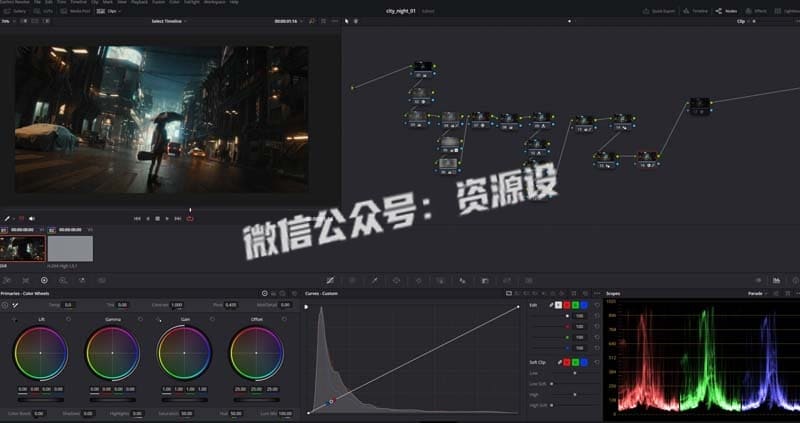Image resolution: width=800 pixels, height=423 pixels.
Task: Open the Gallery panel
Action: pyautogui.click(x=15, y=11)
